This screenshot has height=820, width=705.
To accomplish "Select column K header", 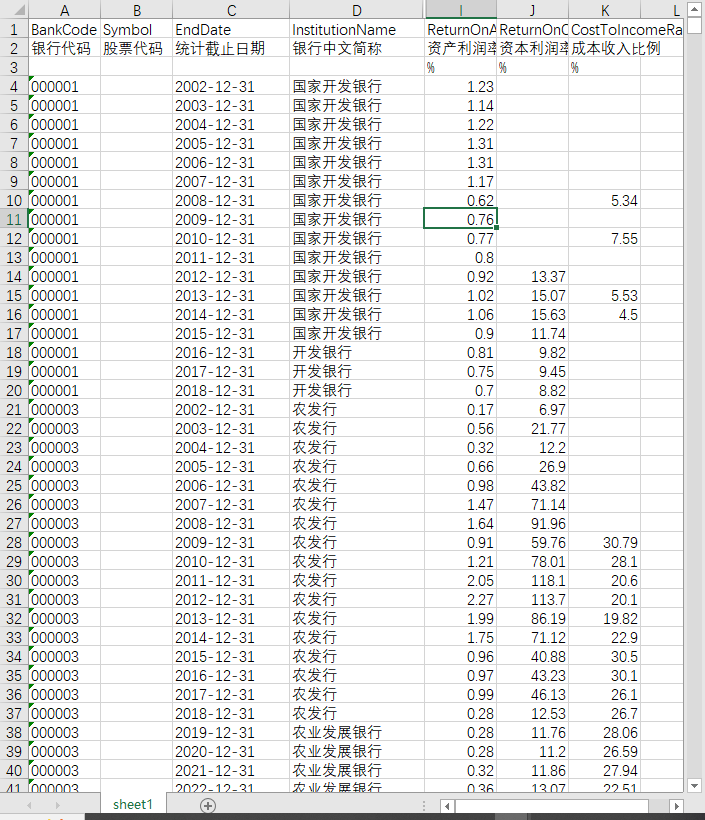I will coord(605,10).
